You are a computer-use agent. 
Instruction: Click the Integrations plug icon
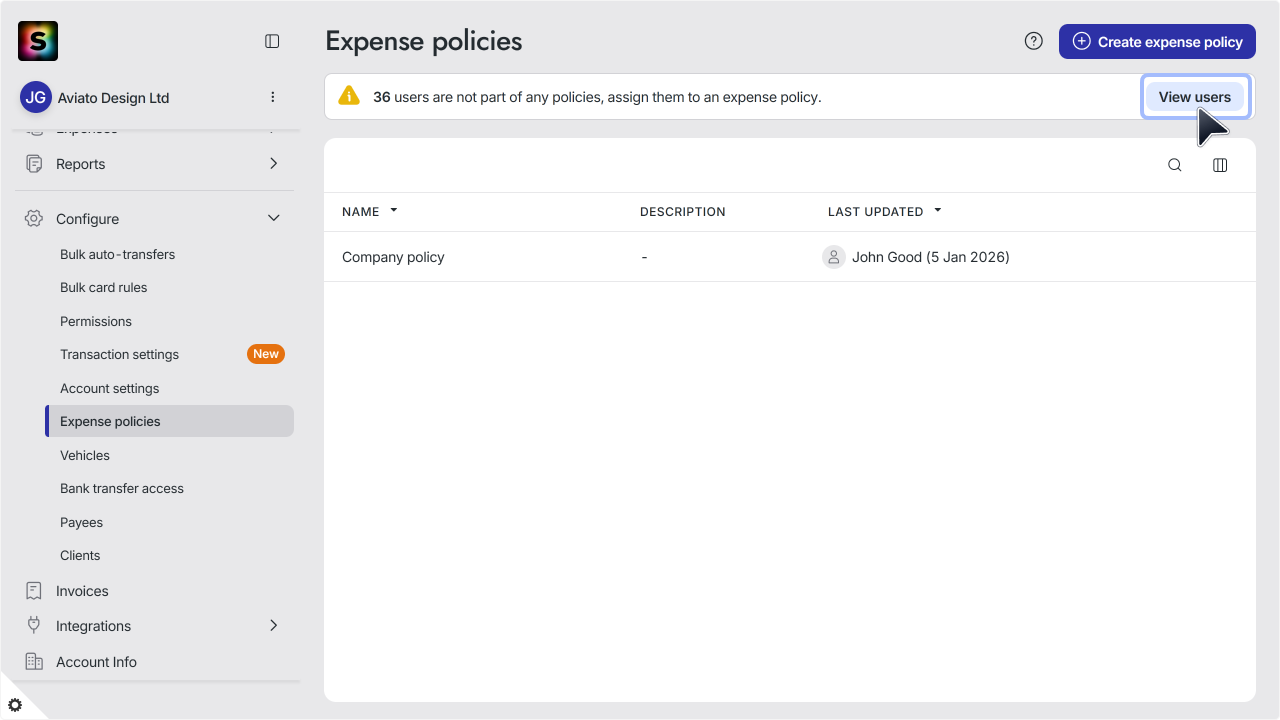click(x=34, y=625)
